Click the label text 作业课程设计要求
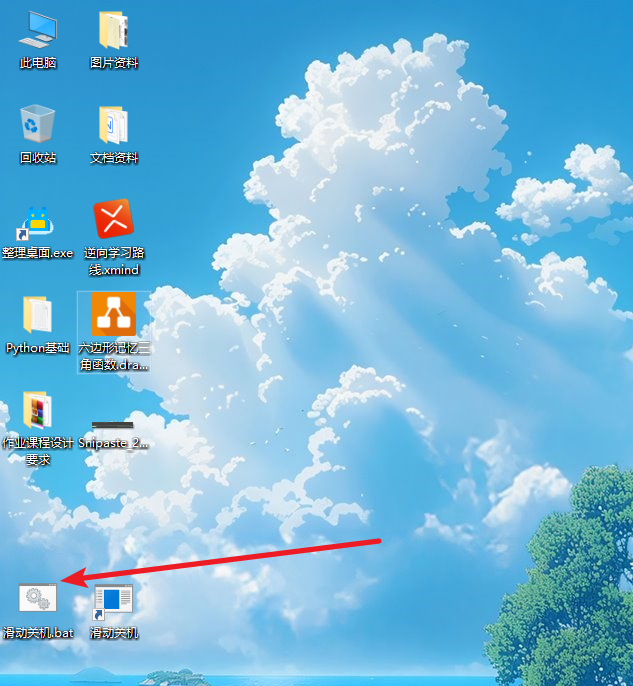The height and width of the screenshot is (686, 633). pos(38,451)
